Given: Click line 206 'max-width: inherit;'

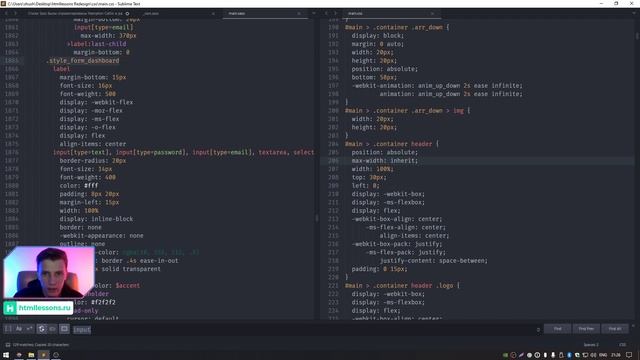Looking at the screenshot, I should click(x=385, y=161).
